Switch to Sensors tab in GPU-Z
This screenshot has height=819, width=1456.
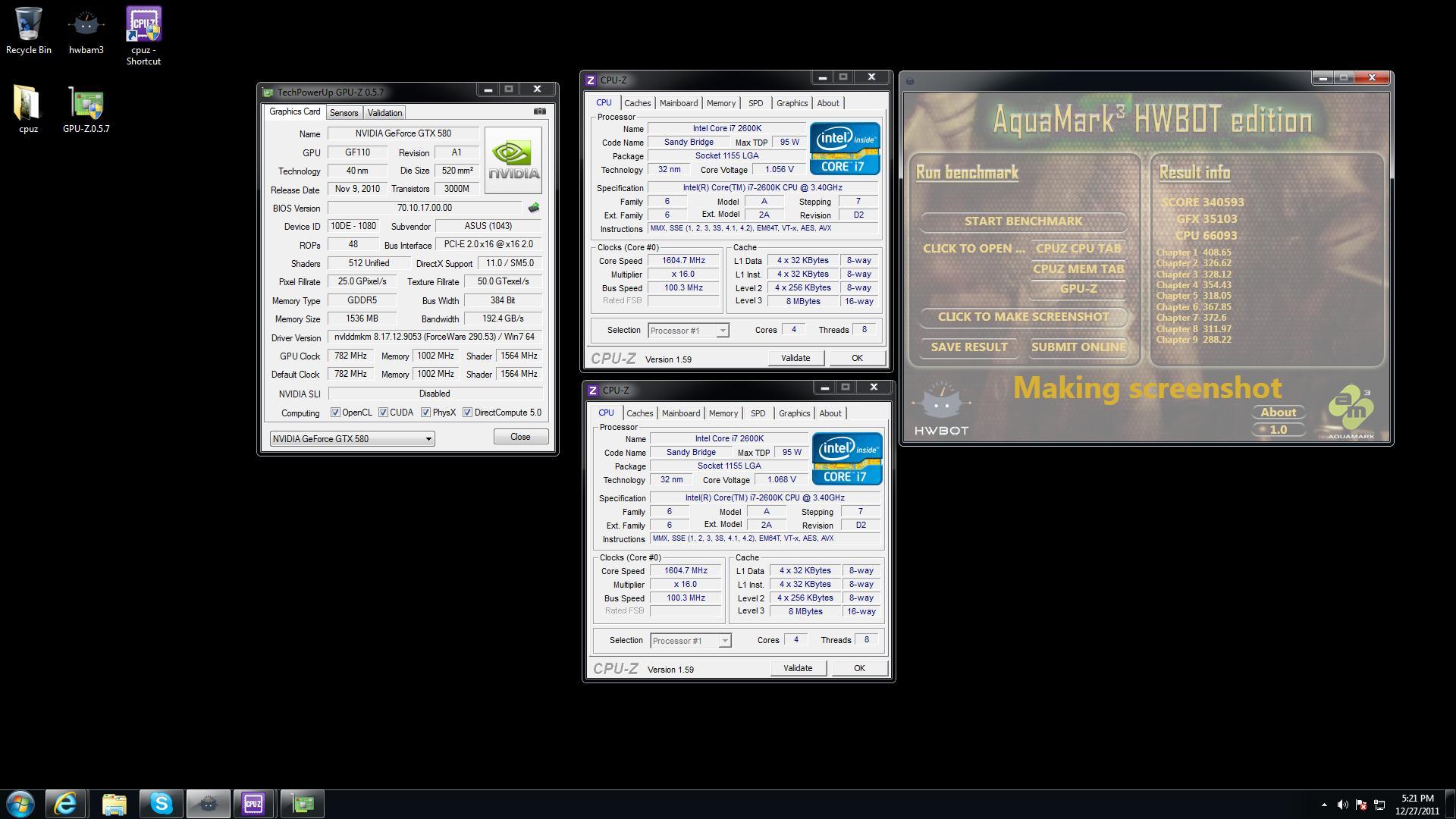pyautogui.click(x=344, y=113)
